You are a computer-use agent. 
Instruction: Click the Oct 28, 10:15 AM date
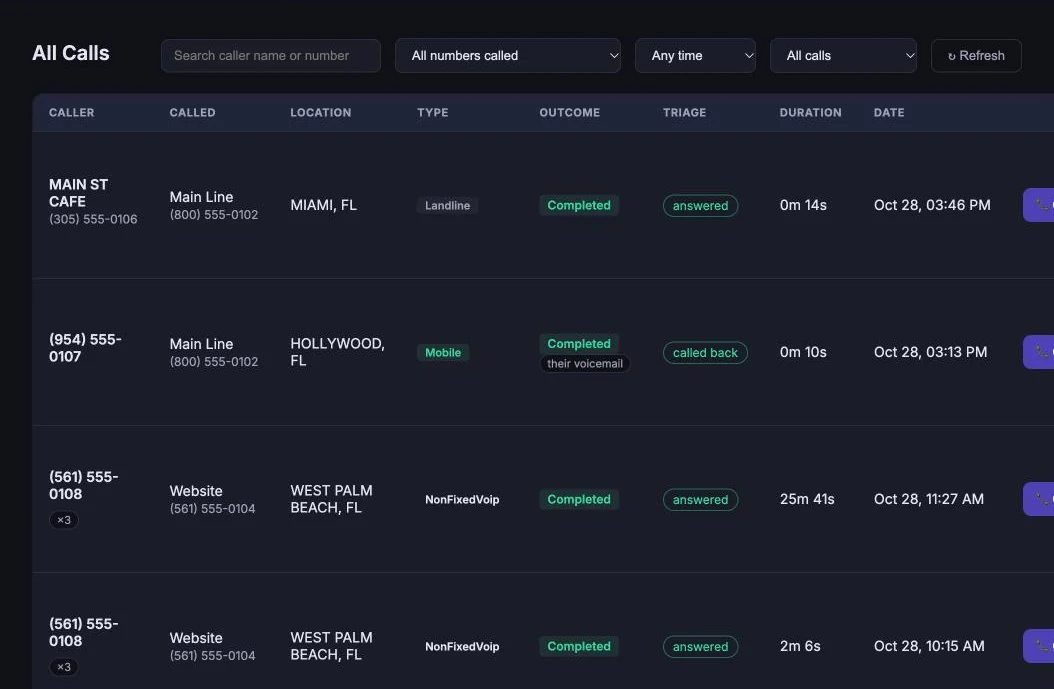[x=929, y=646]
